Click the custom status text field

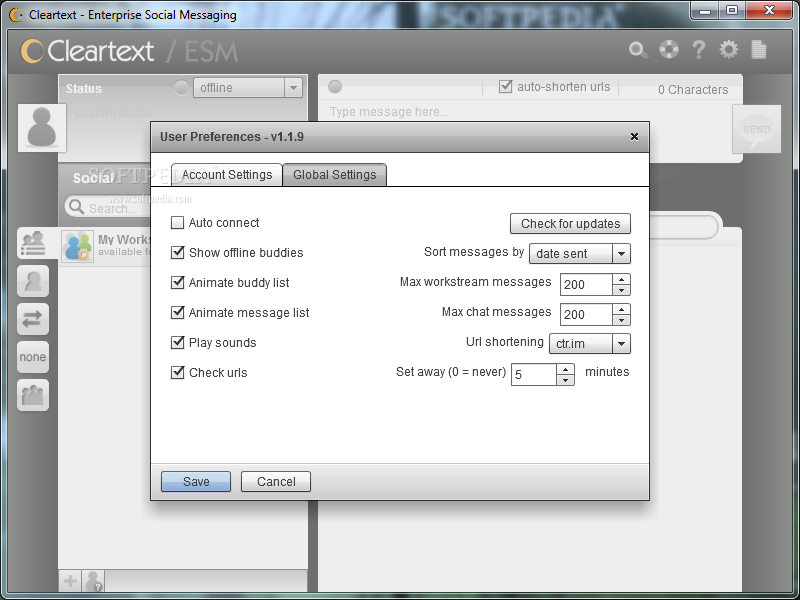click(x=118, y=113)
